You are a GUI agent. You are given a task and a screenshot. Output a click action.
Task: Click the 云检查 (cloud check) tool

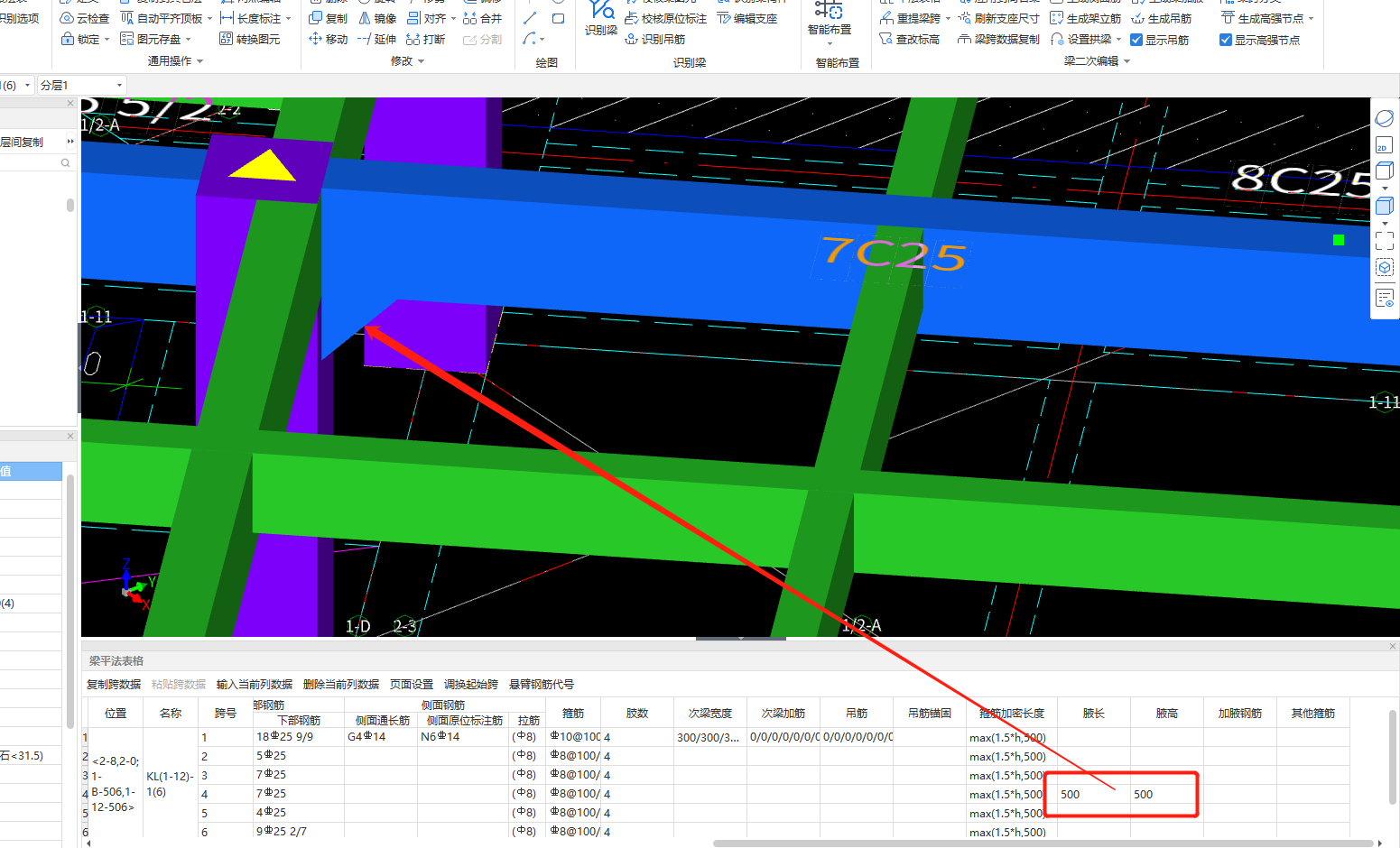click(x=85, y=18)
